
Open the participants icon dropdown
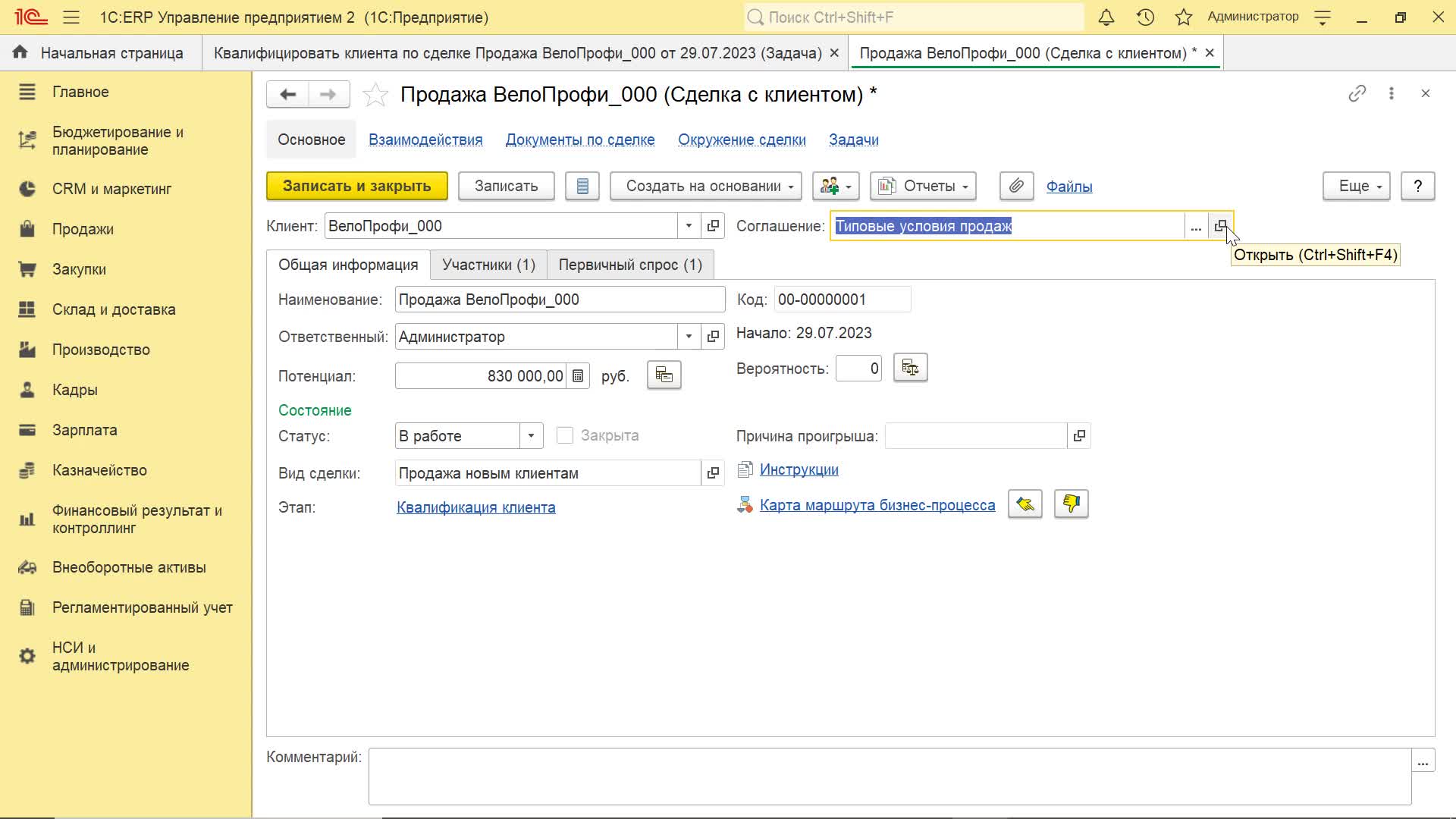coord(836,186)
